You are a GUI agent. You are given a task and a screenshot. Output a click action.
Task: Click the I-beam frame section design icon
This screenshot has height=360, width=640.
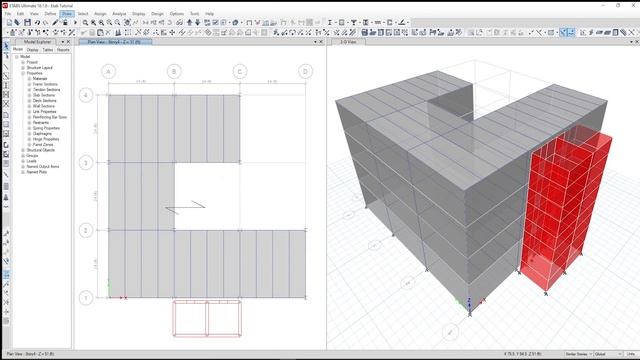pos(329,22)
